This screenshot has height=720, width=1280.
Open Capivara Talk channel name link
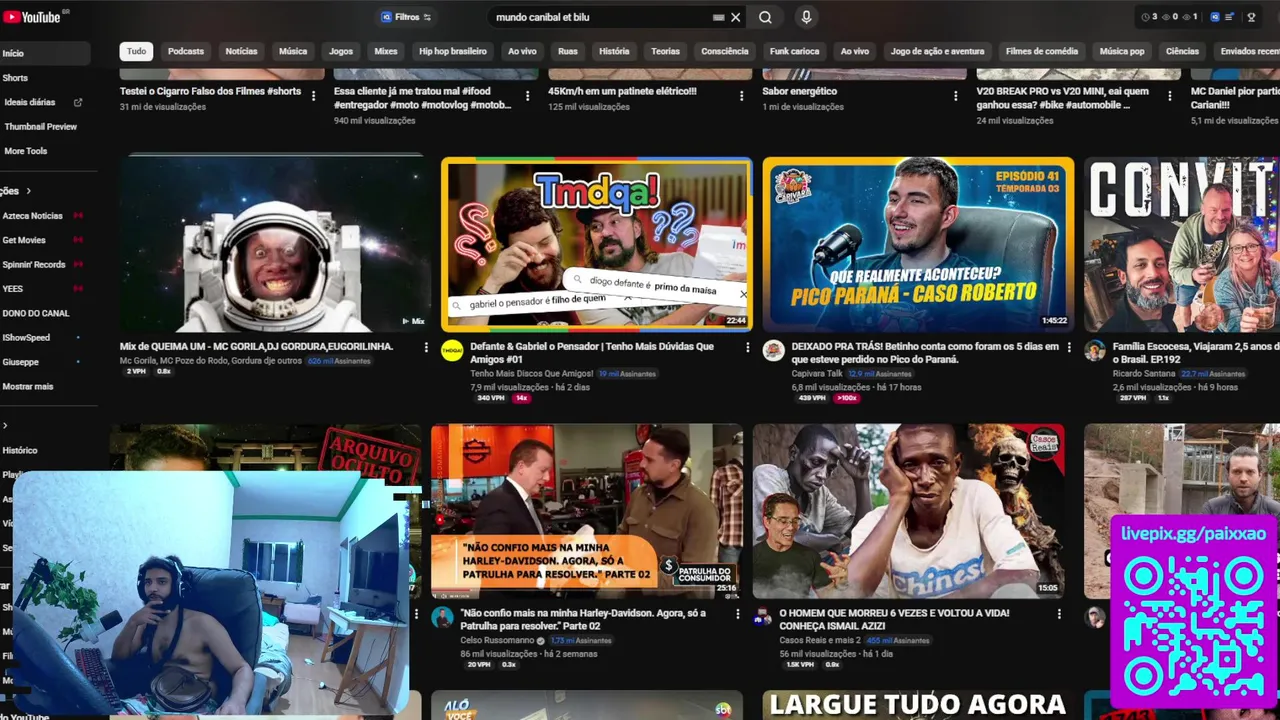(x=817, y=374)
